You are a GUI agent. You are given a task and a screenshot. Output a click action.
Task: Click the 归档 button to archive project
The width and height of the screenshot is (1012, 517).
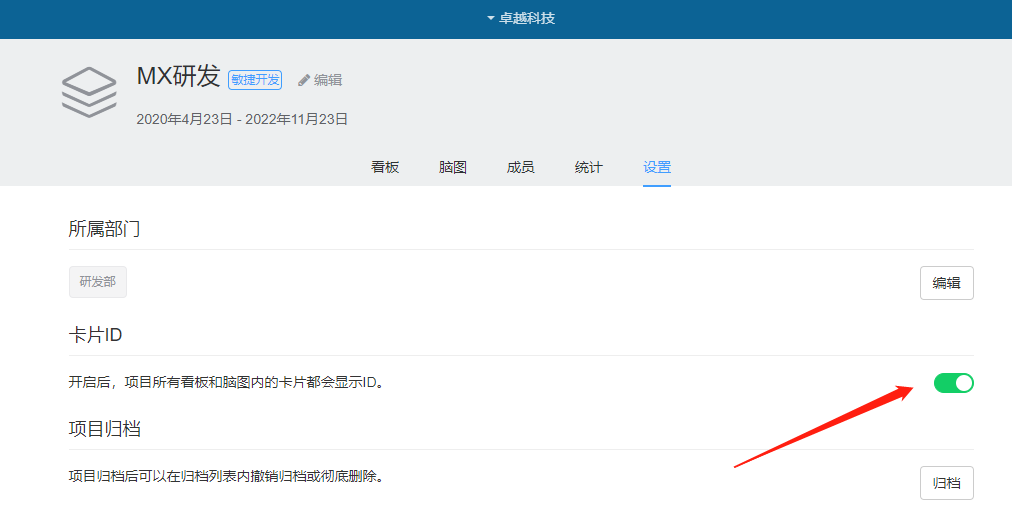[x=946, y=483]
